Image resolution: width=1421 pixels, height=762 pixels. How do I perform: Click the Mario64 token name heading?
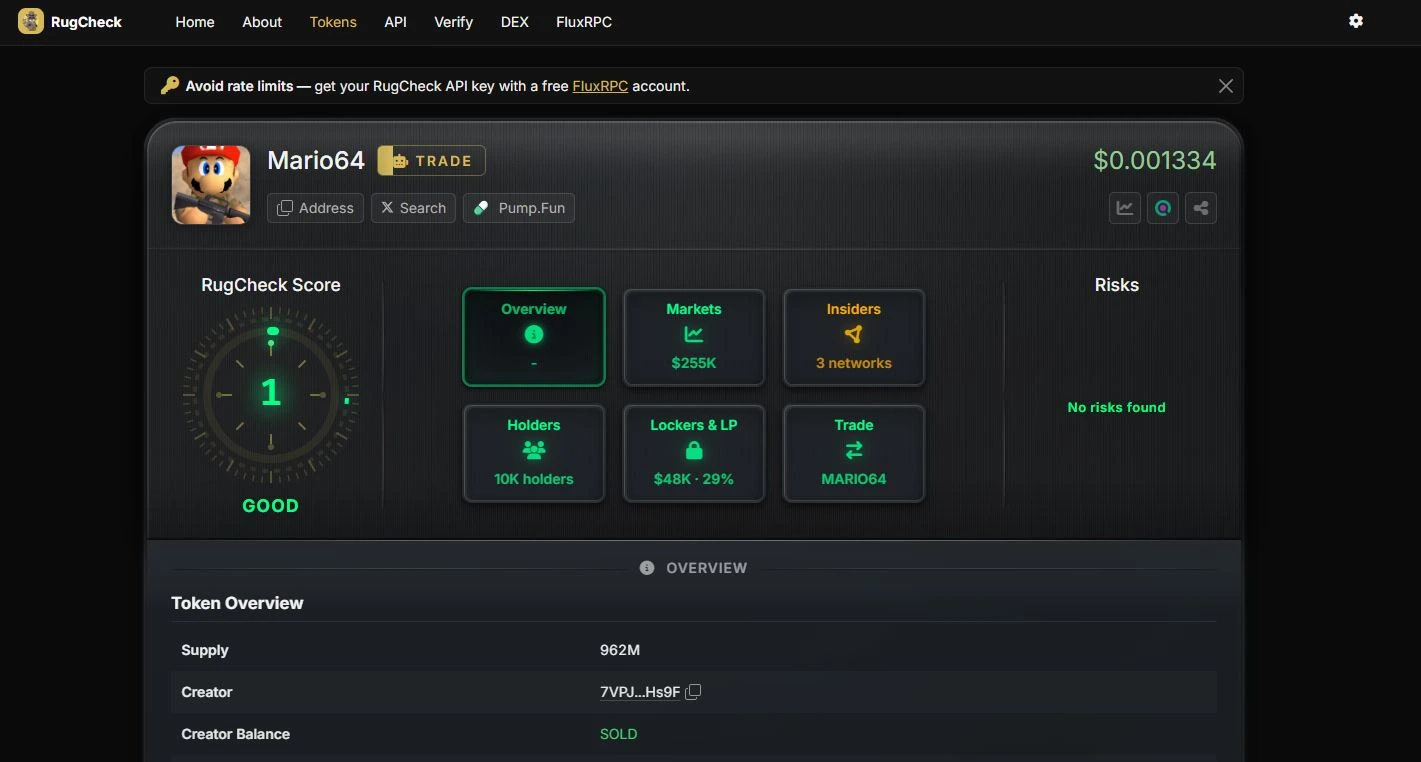coord(316,160)
